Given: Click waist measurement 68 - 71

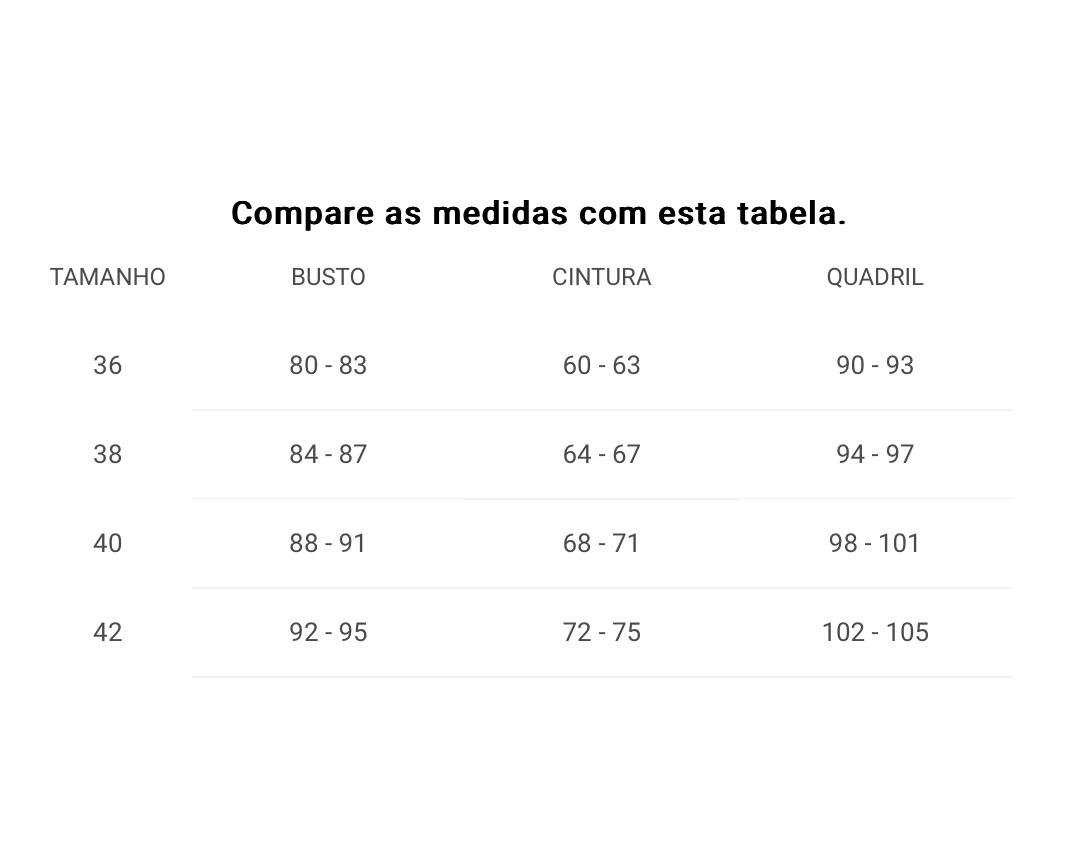Looking at the screenshot, I should (x=601, y=543).
